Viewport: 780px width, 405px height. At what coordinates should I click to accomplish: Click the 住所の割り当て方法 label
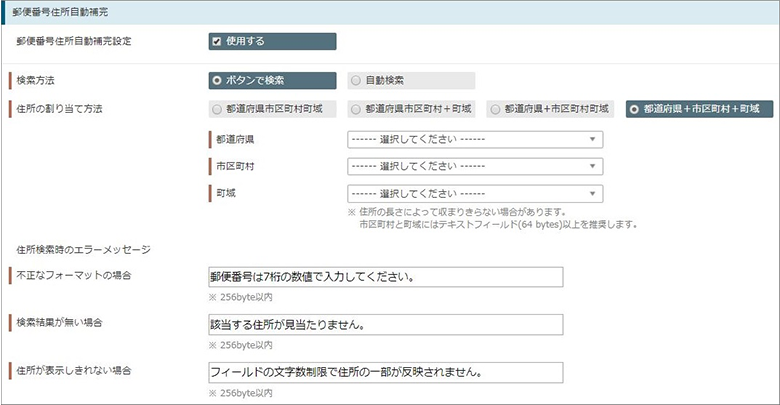click(59, 109)
